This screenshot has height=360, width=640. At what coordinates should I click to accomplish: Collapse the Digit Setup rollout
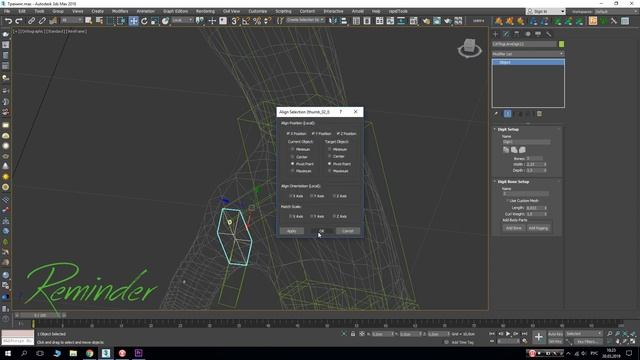[508, 129]
